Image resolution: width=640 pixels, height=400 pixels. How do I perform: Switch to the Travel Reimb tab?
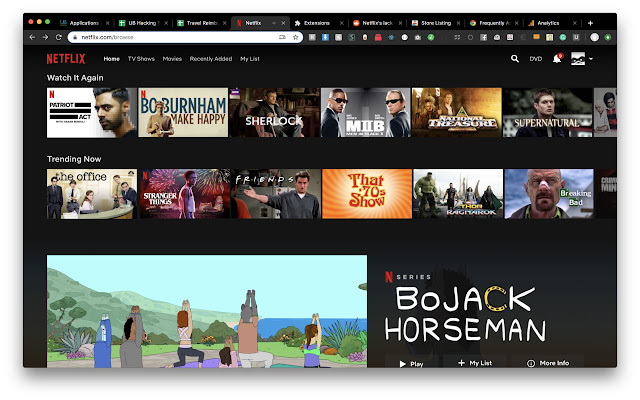[201, 23]
